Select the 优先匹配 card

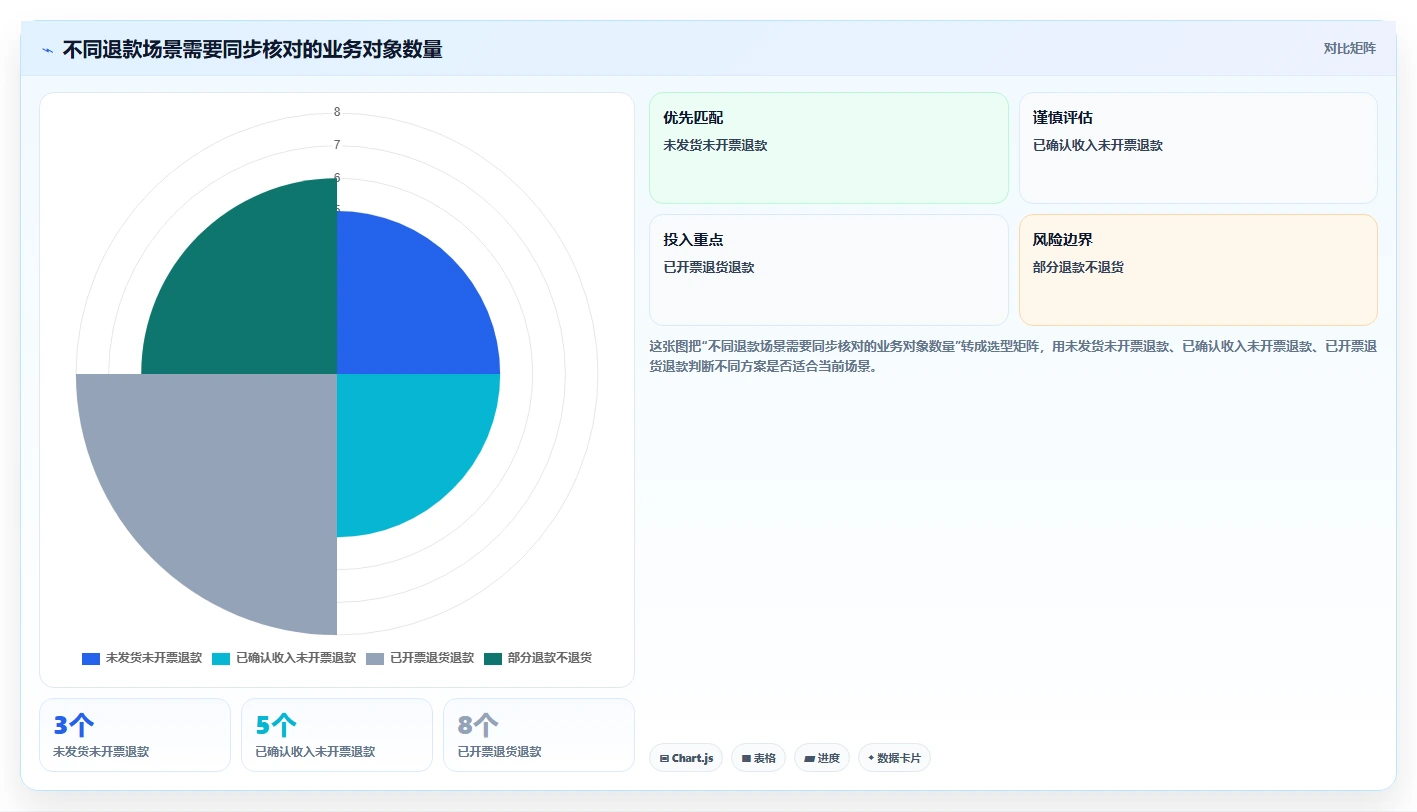(829, 148)
